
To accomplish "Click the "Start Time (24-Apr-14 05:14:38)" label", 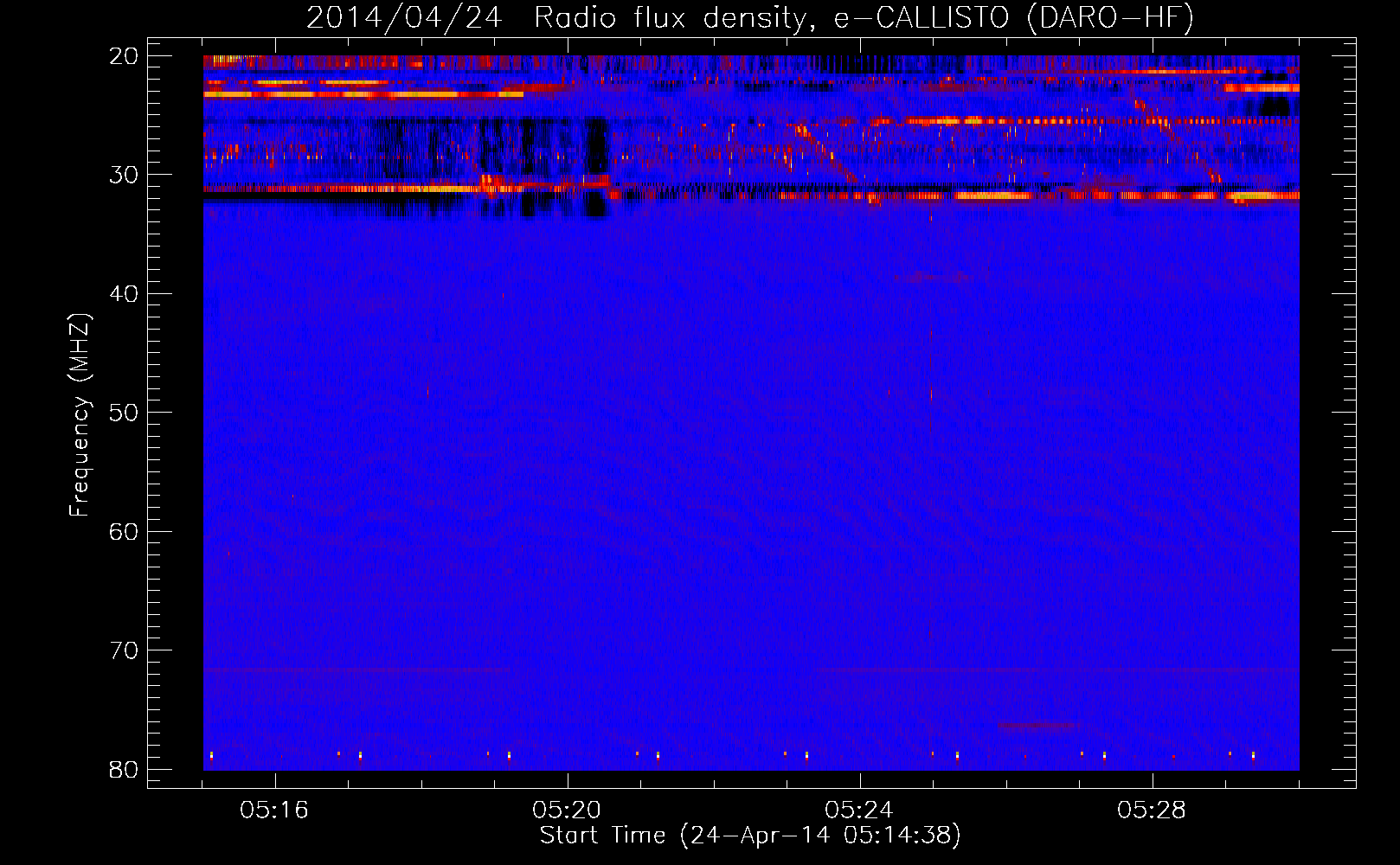I will tap(750, 836).
